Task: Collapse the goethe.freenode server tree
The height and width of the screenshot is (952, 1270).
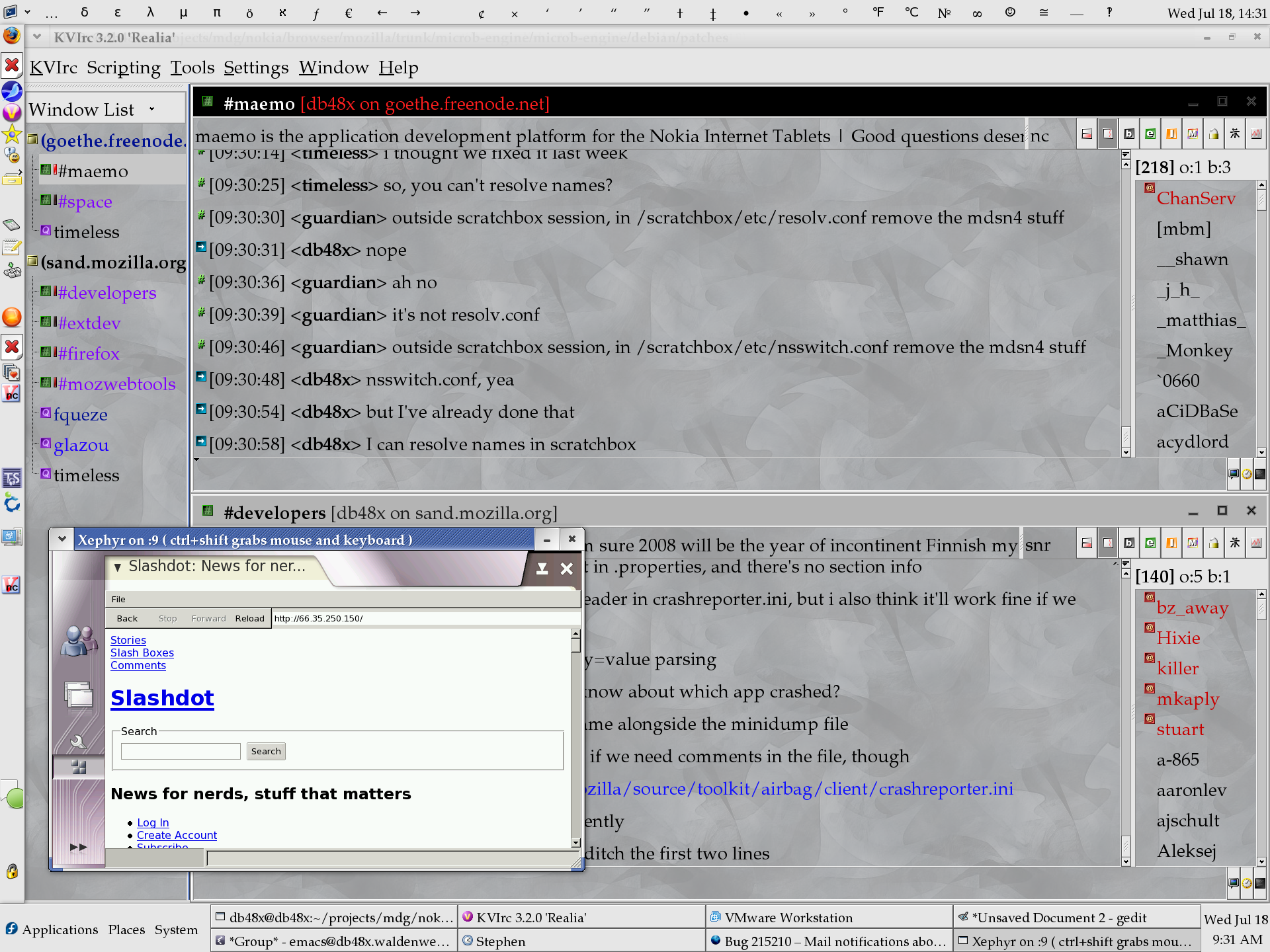Action: [x=32, y=139]
